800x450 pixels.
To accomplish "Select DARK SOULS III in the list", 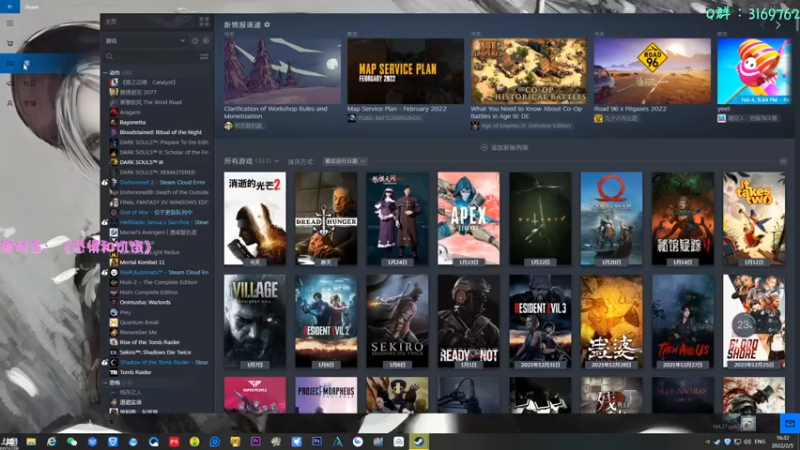I will [x=141, y=162].
